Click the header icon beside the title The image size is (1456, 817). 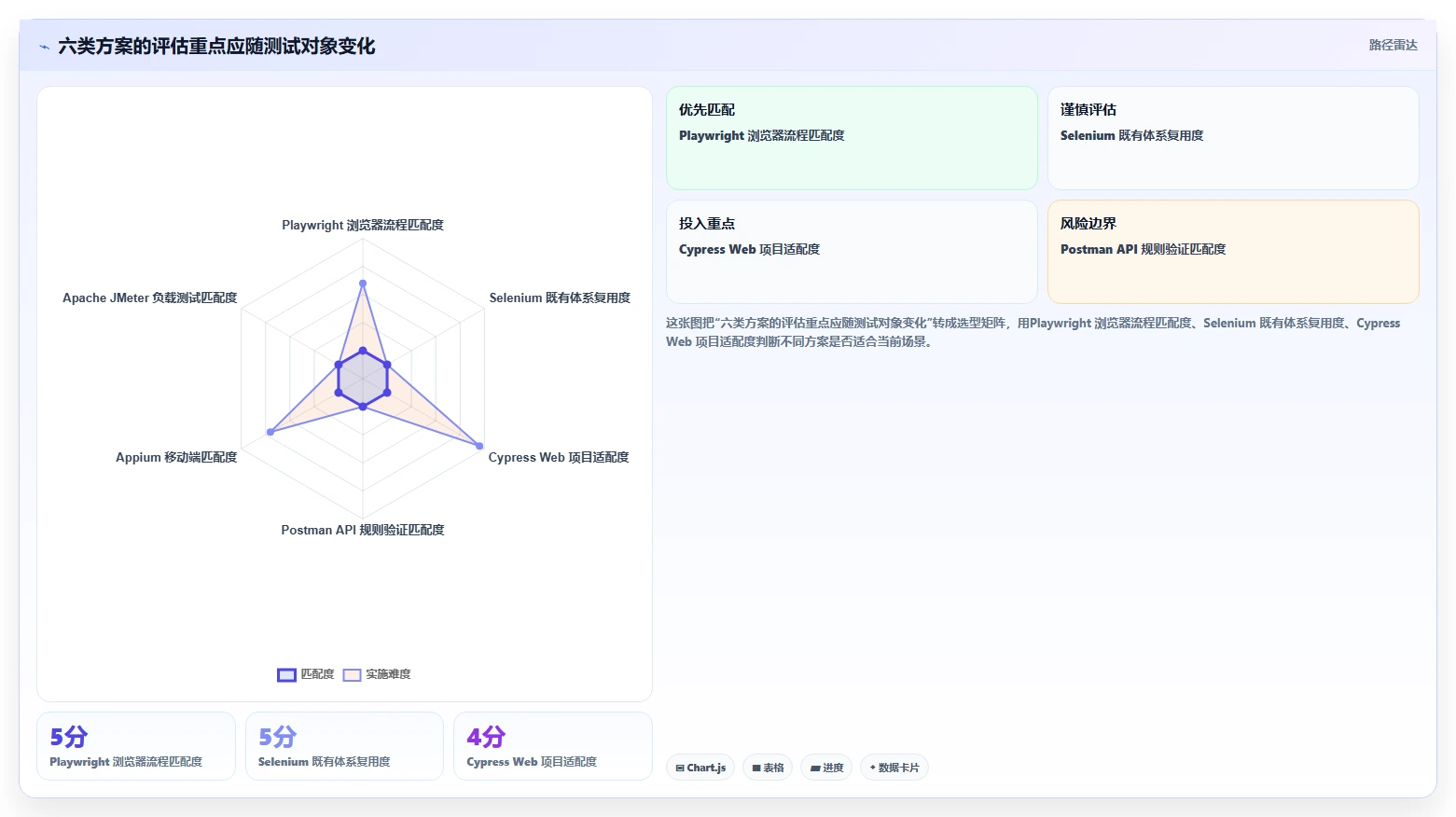(44, 47)
